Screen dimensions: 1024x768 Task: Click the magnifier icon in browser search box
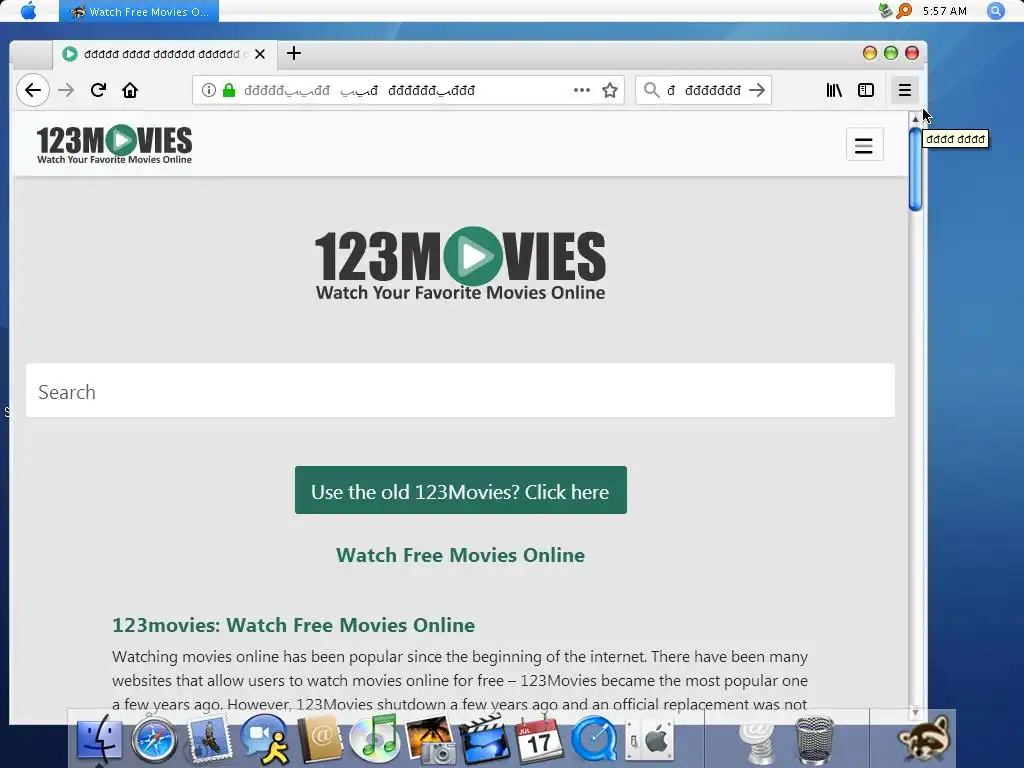[651, 90]
